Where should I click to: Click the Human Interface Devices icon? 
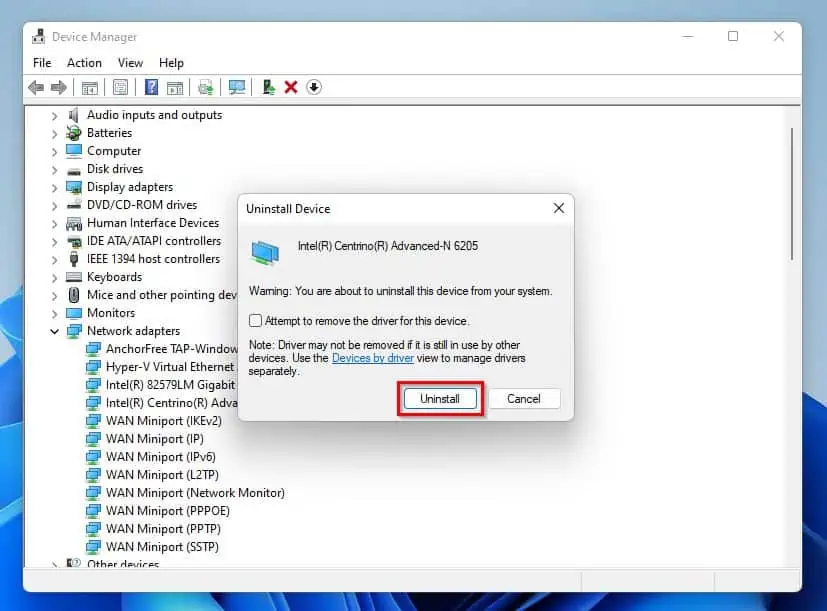coord(74,224)
